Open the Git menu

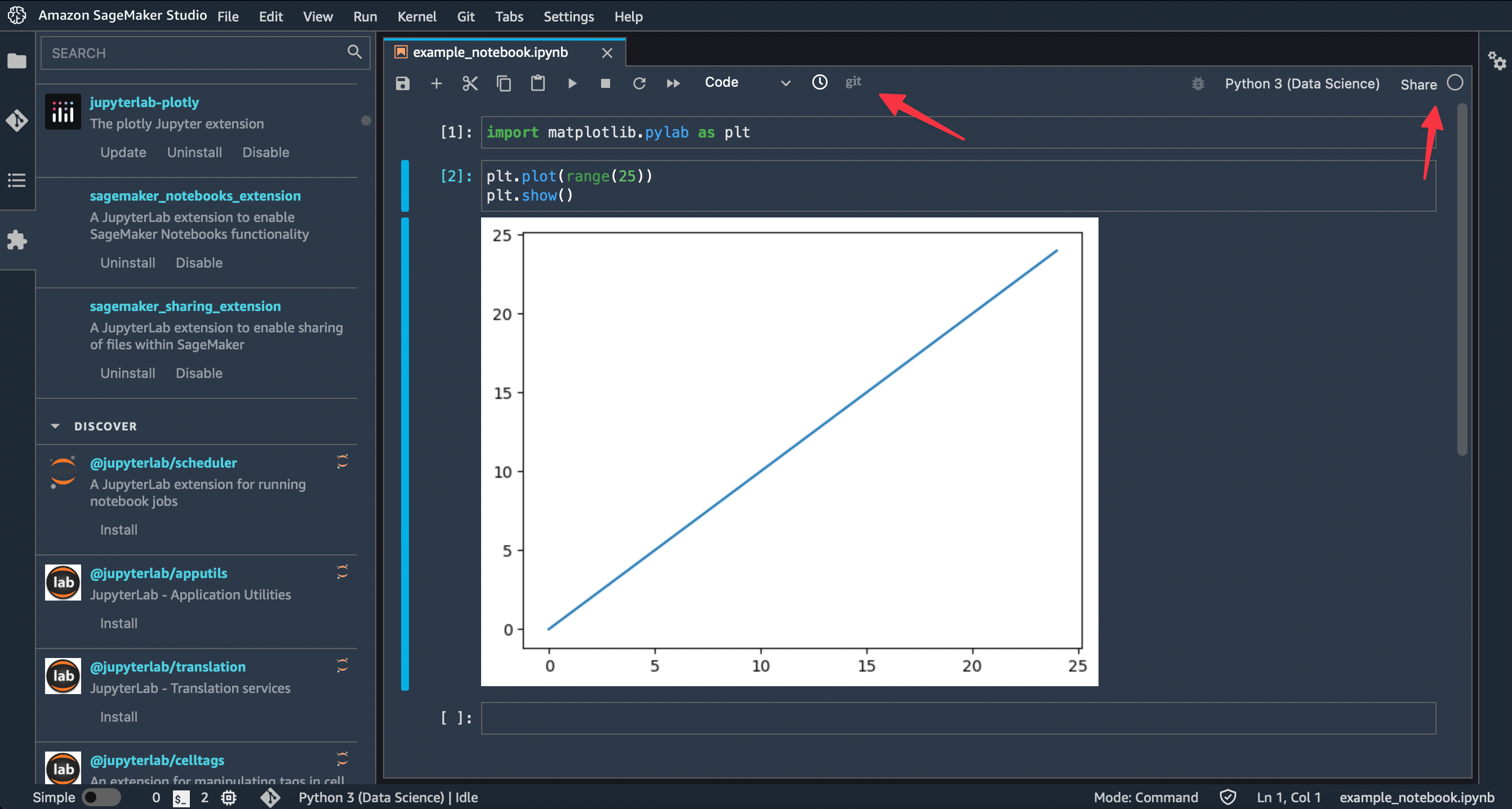point(465,16)
